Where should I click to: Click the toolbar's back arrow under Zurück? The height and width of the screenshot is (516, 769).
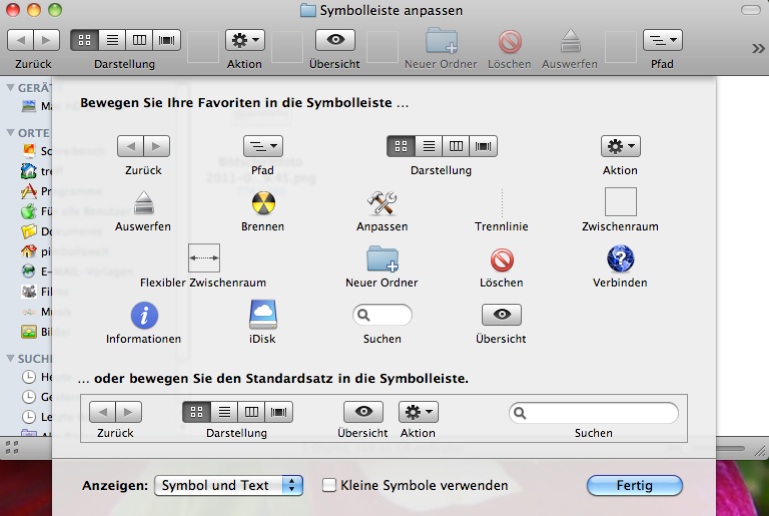coord(21,40)
